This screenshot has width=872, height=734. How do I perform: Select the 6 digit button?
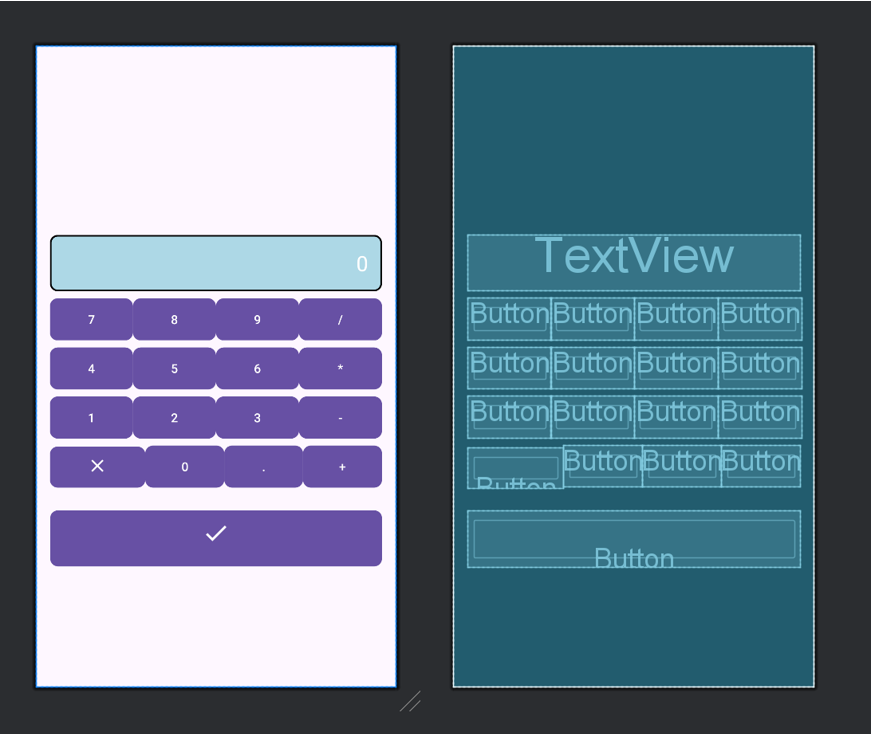(257, 369)
